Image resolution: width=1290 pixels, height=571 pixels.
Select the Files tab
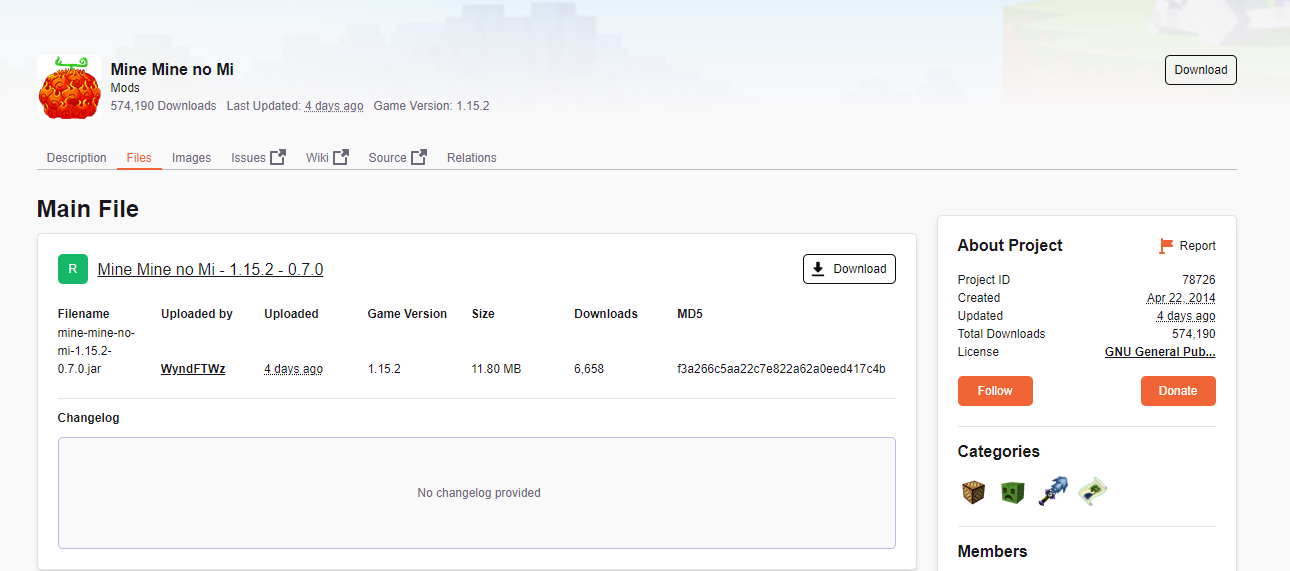coord(139,158)
